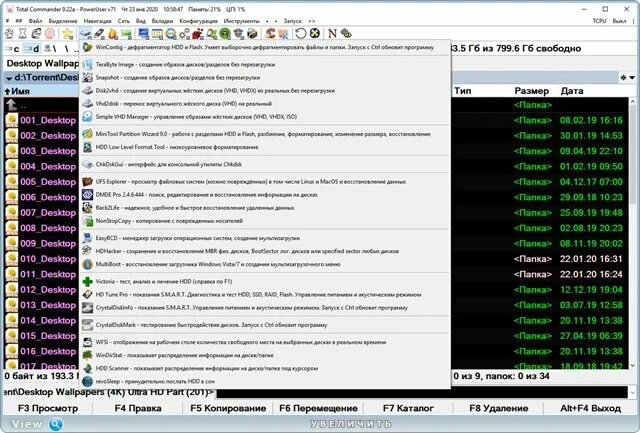Click the MiniTool Partition Wizard icon
Image resolution: width=640 pixels, height=433 pixels.
click(87, 134)
